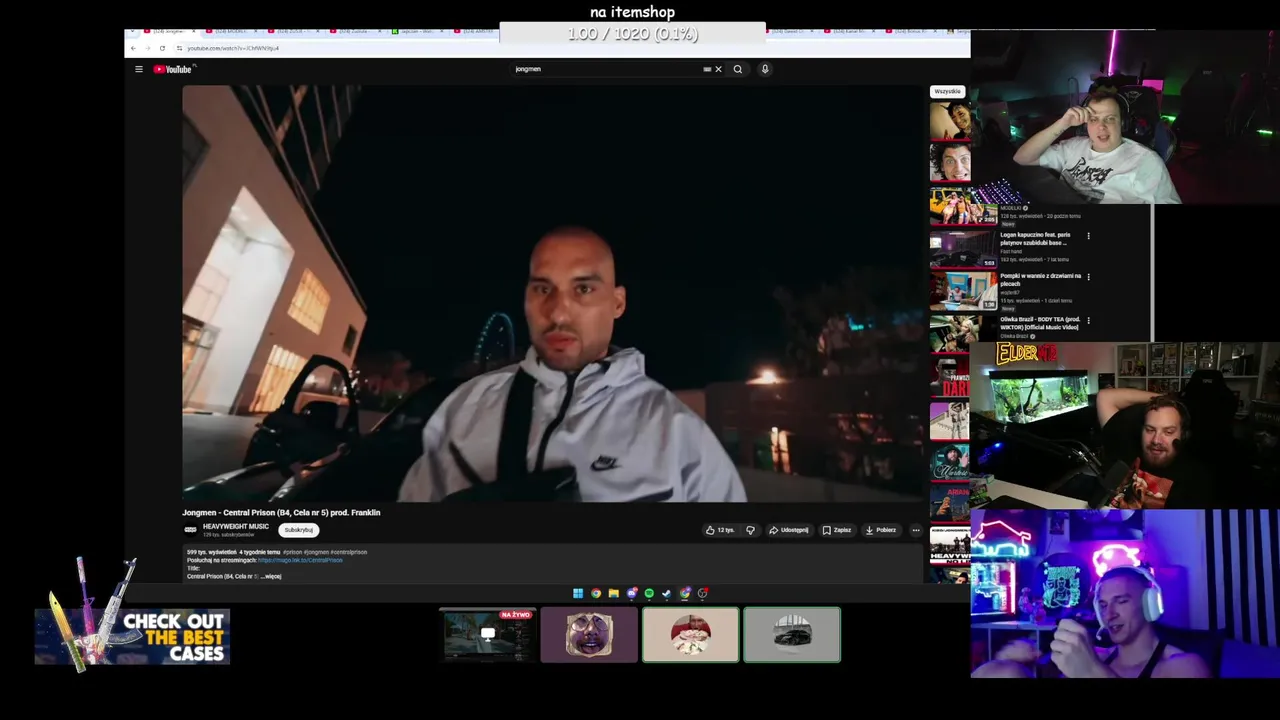
Task: Select the black car scene thumbnail
Action: coord(792,635)
